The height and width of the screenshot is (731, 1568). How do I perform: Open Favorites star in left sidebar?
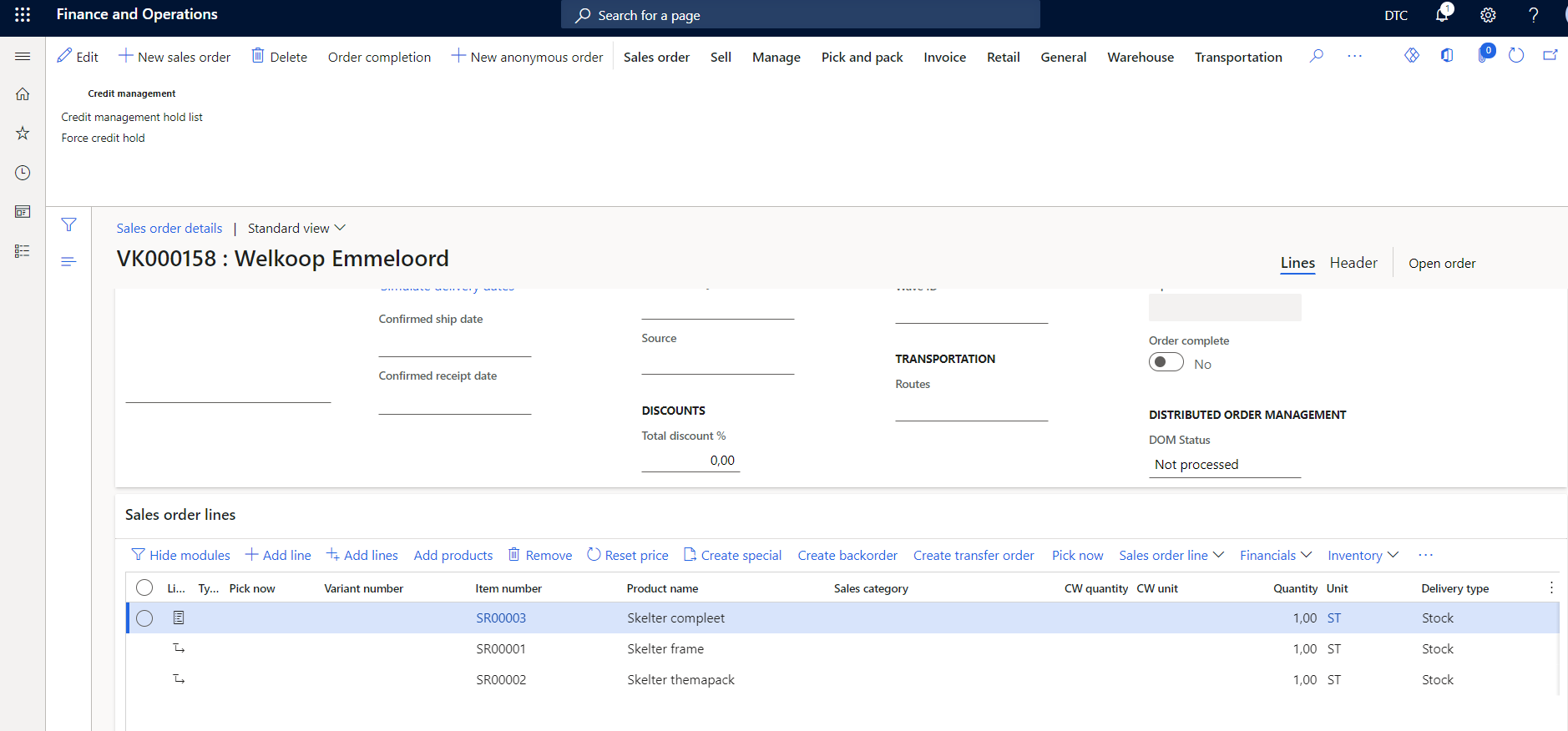click(23, 134)
